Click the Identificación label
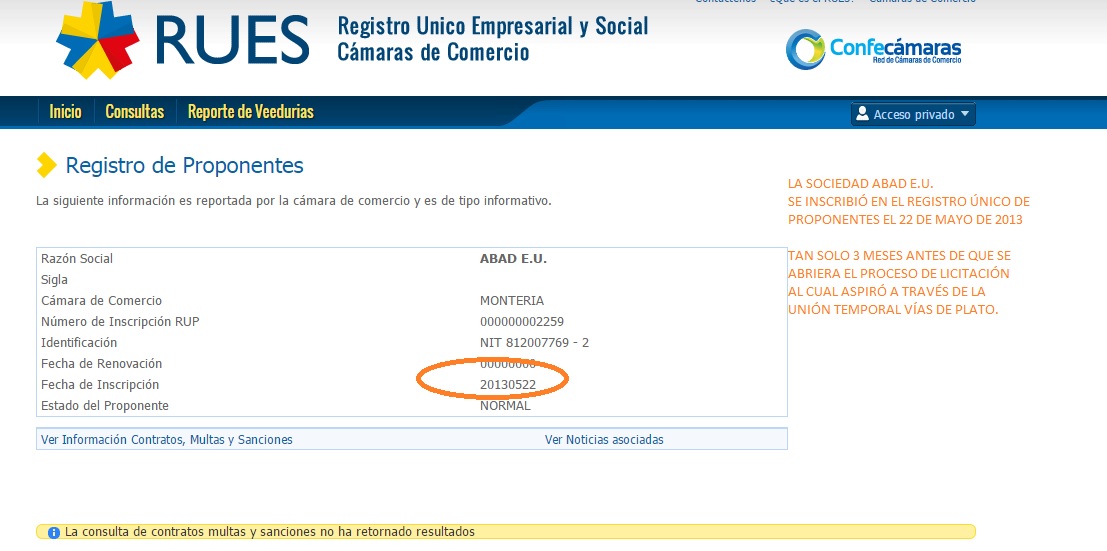The image size is (1107, 551). [x=79, y=343]
